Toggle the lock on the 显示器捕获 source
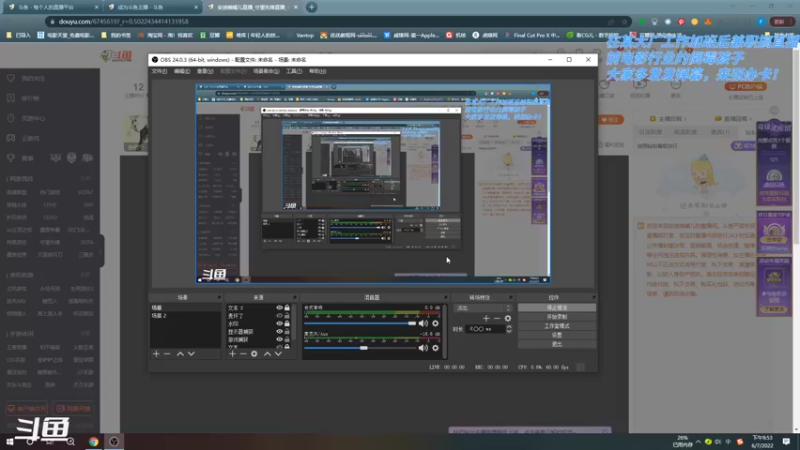 (x=287, y=332)
